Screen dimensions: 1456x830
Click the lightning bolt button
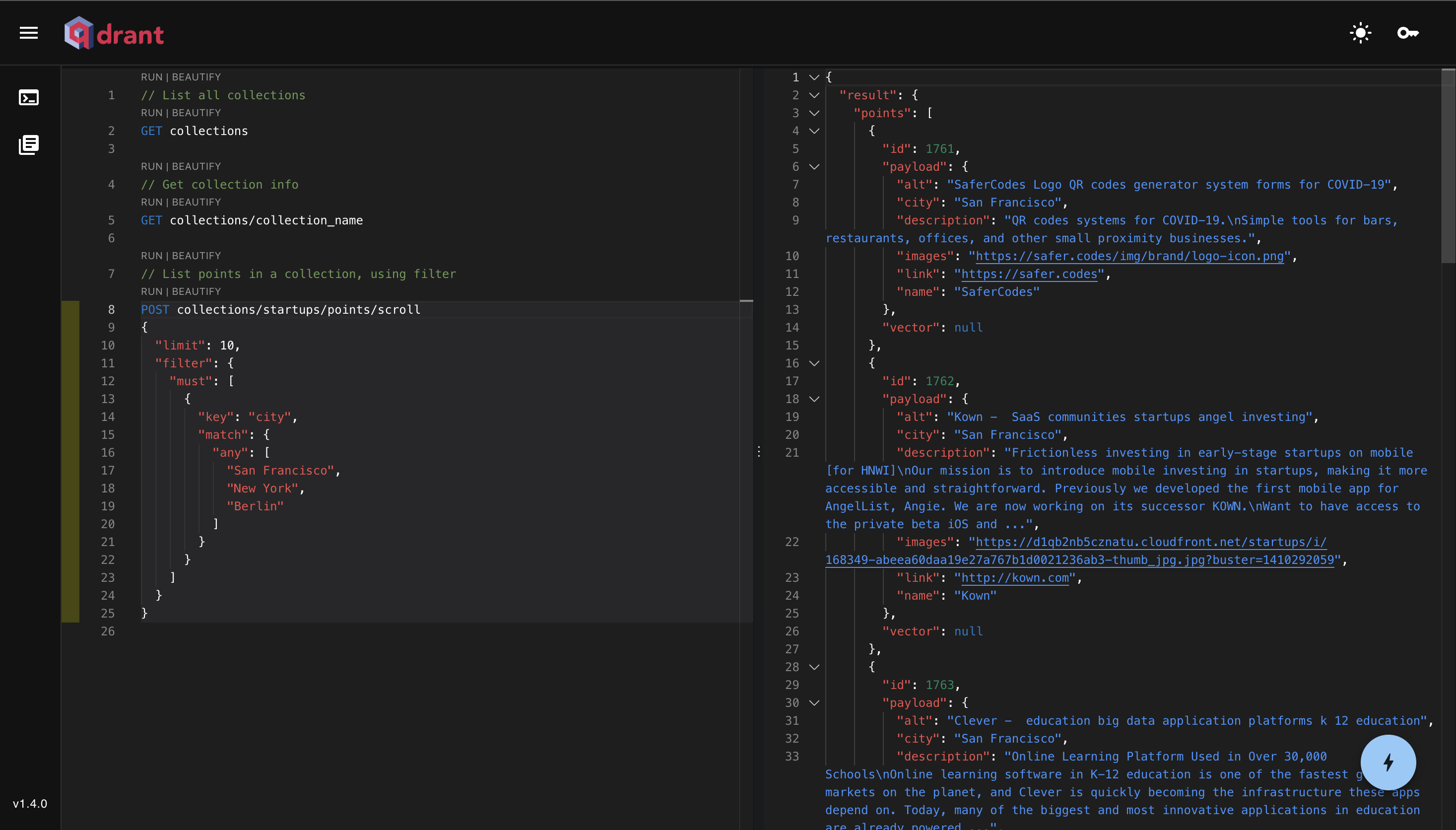[x=1388, y=762]
